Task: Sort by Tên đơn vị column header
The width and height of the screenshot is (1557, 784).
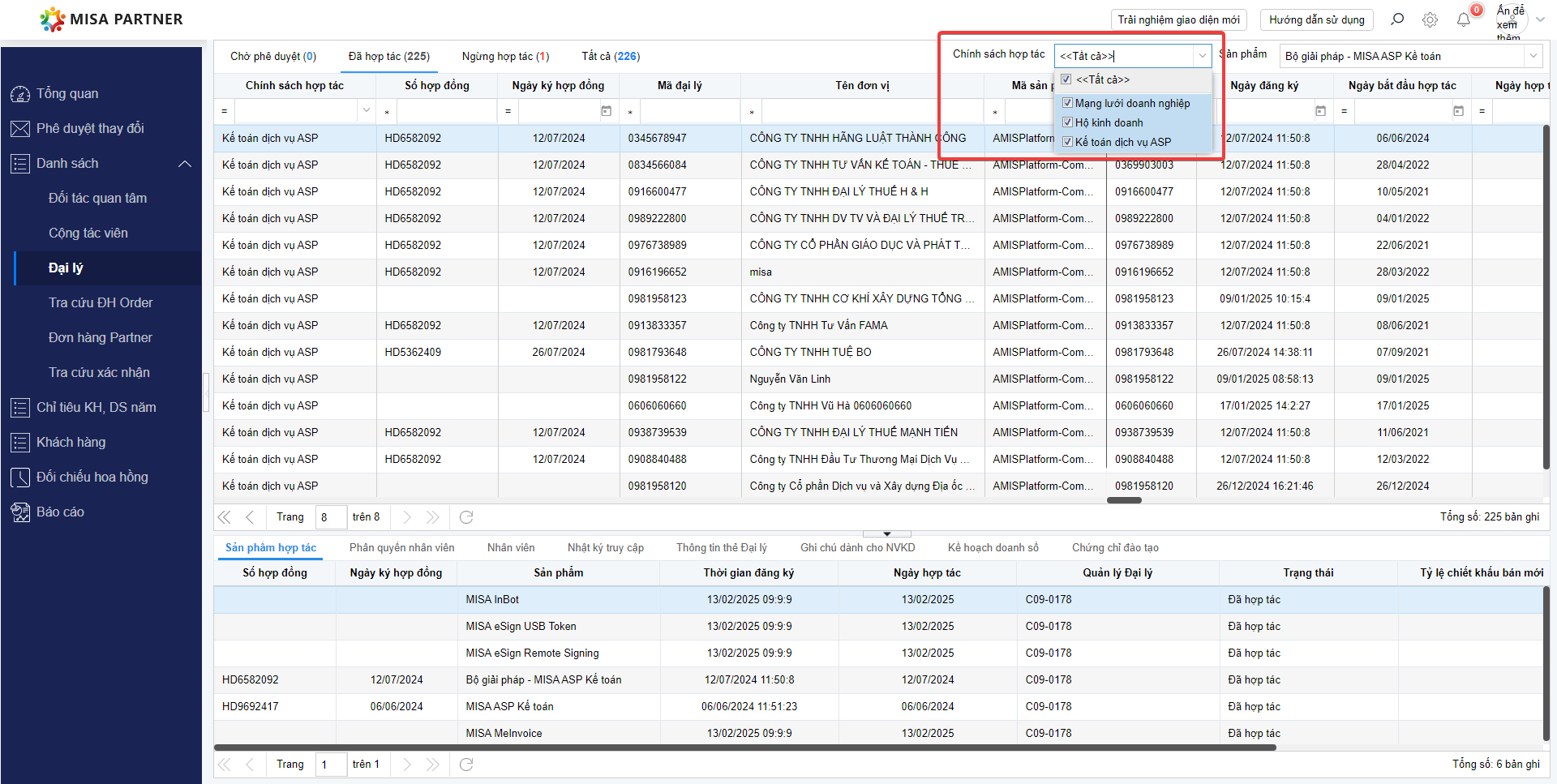Action: (x=862, y=85)
